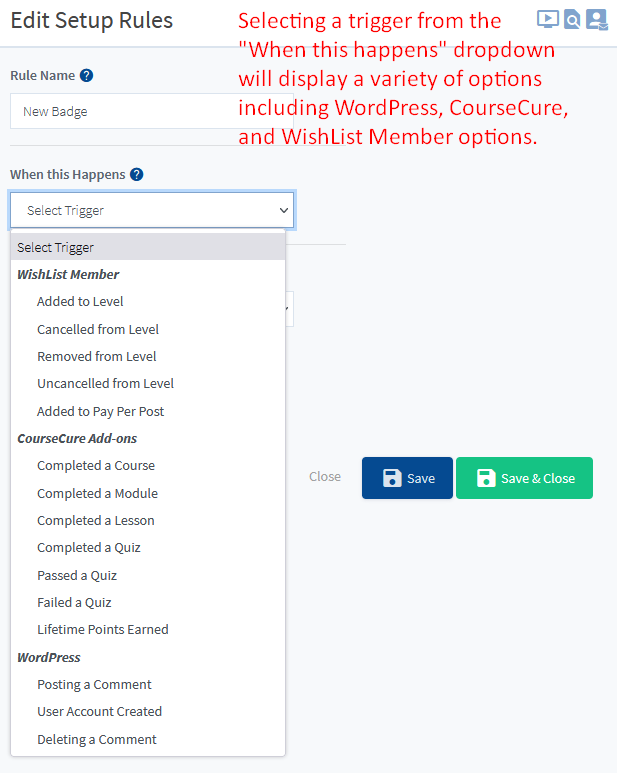Pick Failed a Quiz trigger

pyautogui.click(x=148, y=602)
